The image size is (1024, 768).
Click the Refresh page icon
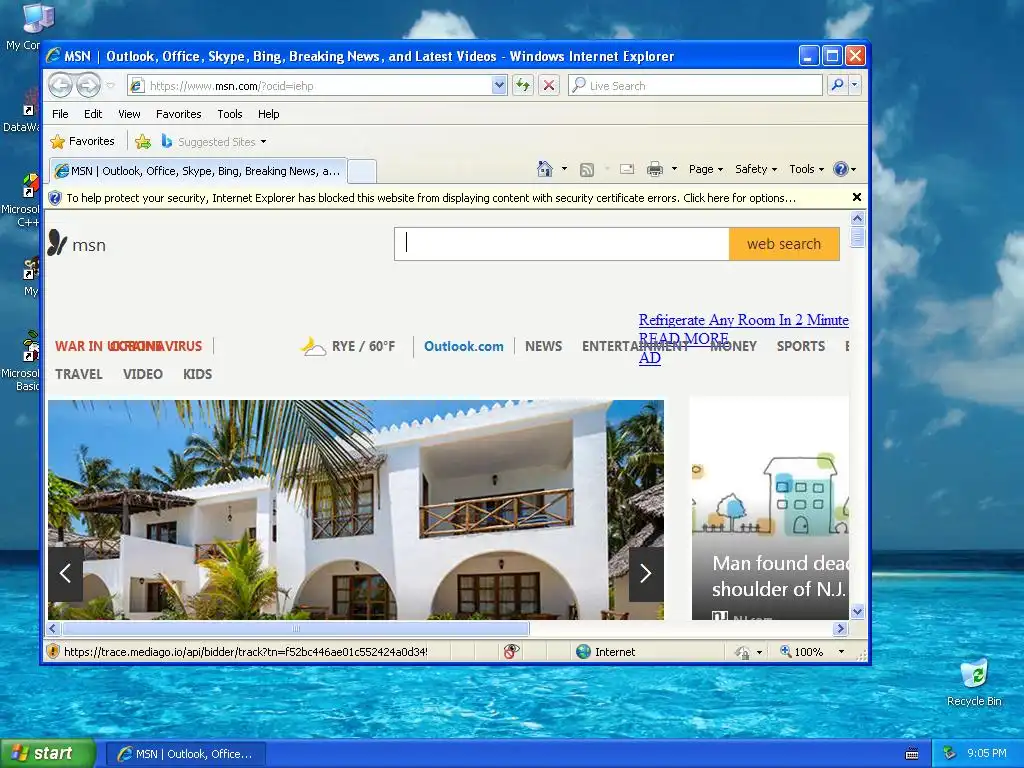(522, 86)
